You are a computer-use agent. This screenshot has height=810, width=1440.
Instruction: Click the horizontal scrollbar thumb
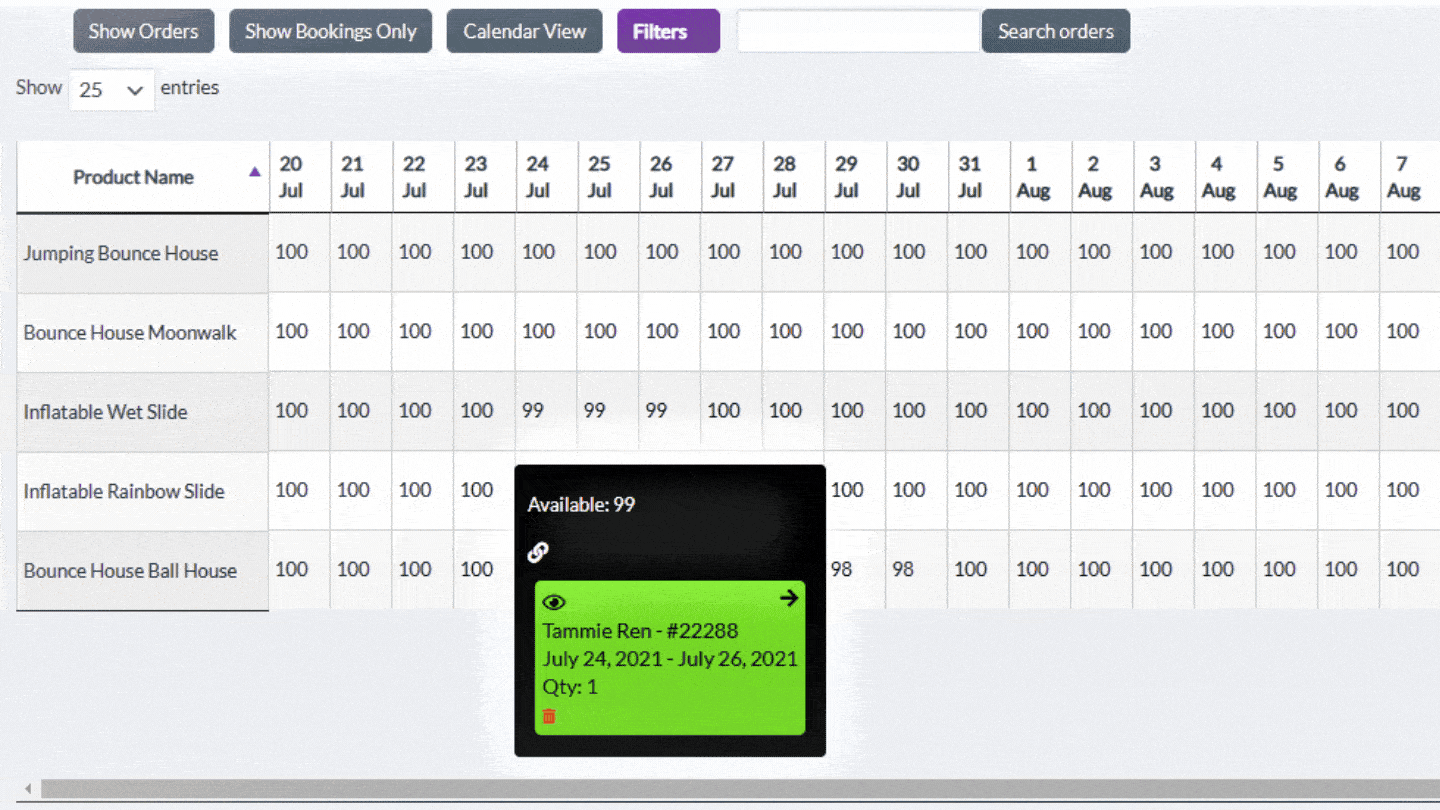click(x=740, y=789)
